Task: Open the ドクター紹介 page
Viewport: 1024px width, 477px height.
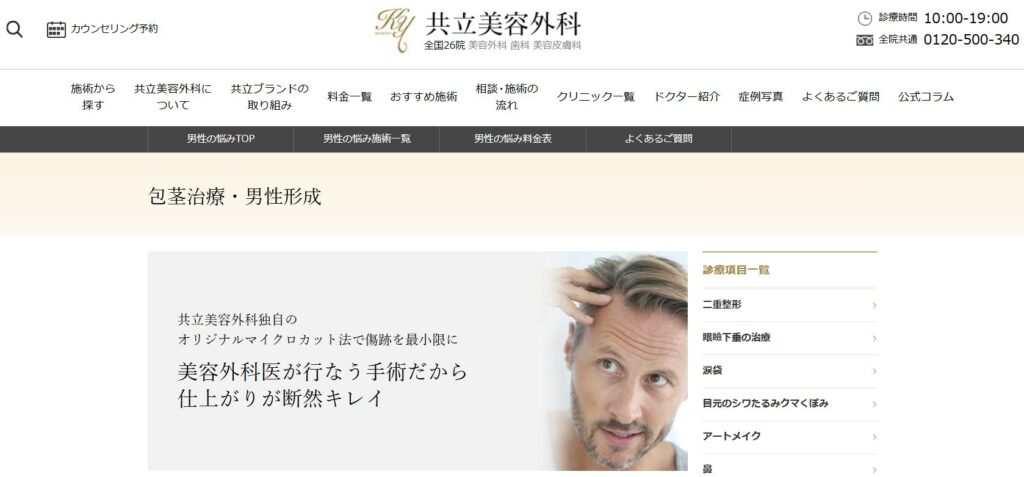Action: [x=686, y=97]
